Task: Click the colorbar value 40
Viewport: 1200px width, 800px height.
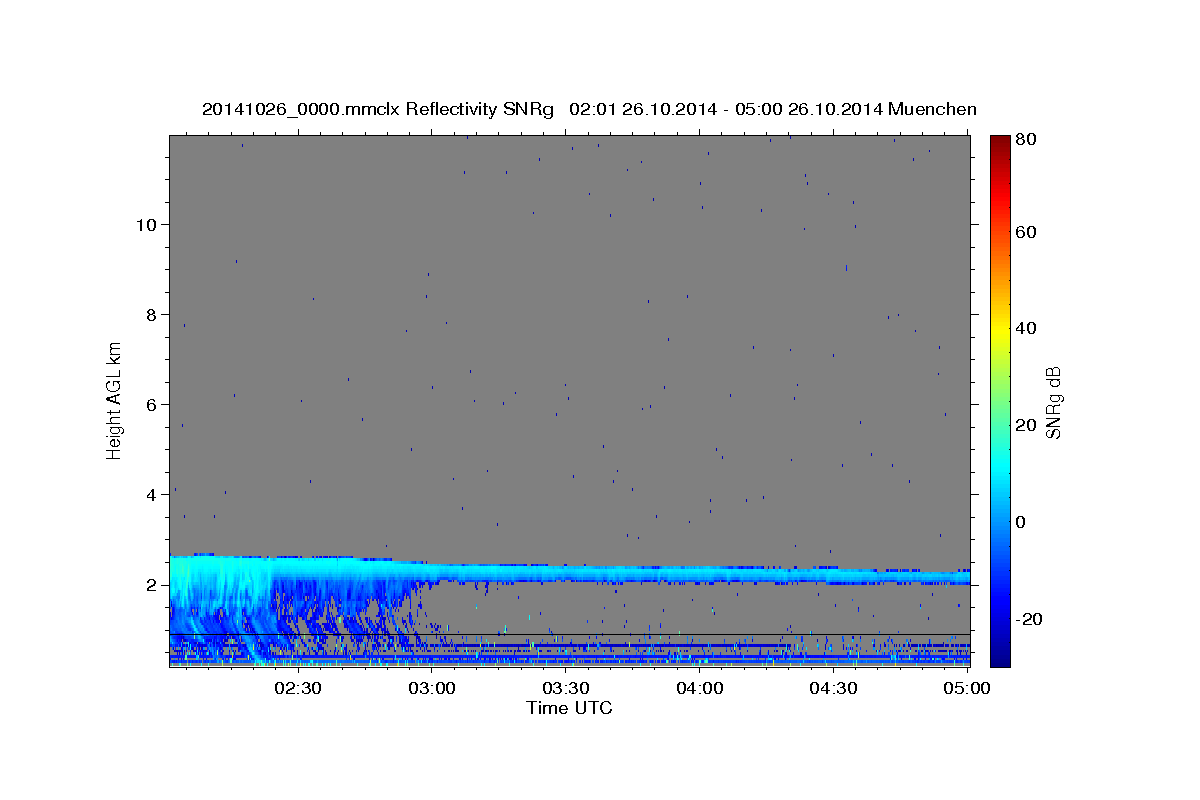Action: 1028,329
